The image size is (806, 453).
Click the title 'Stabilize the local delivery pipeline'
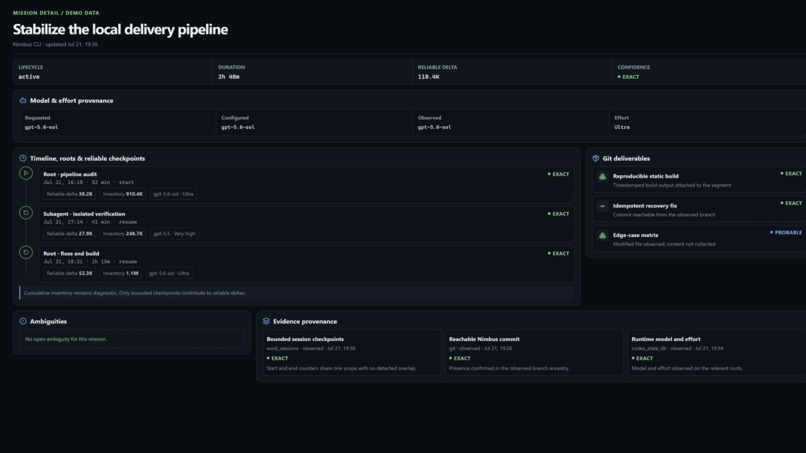click(120, 29)
